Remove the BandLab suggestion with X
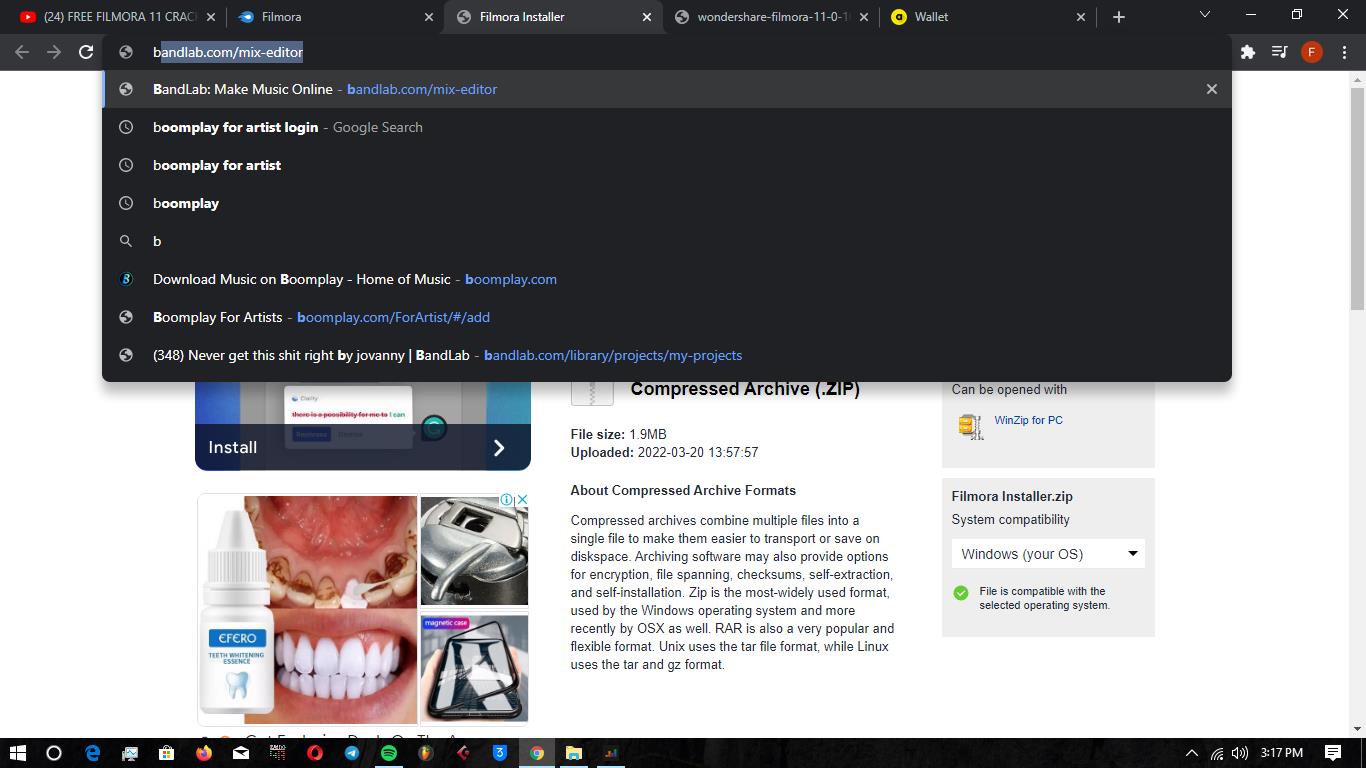This screenshot has width=1366, height=768. (1211, 89)
